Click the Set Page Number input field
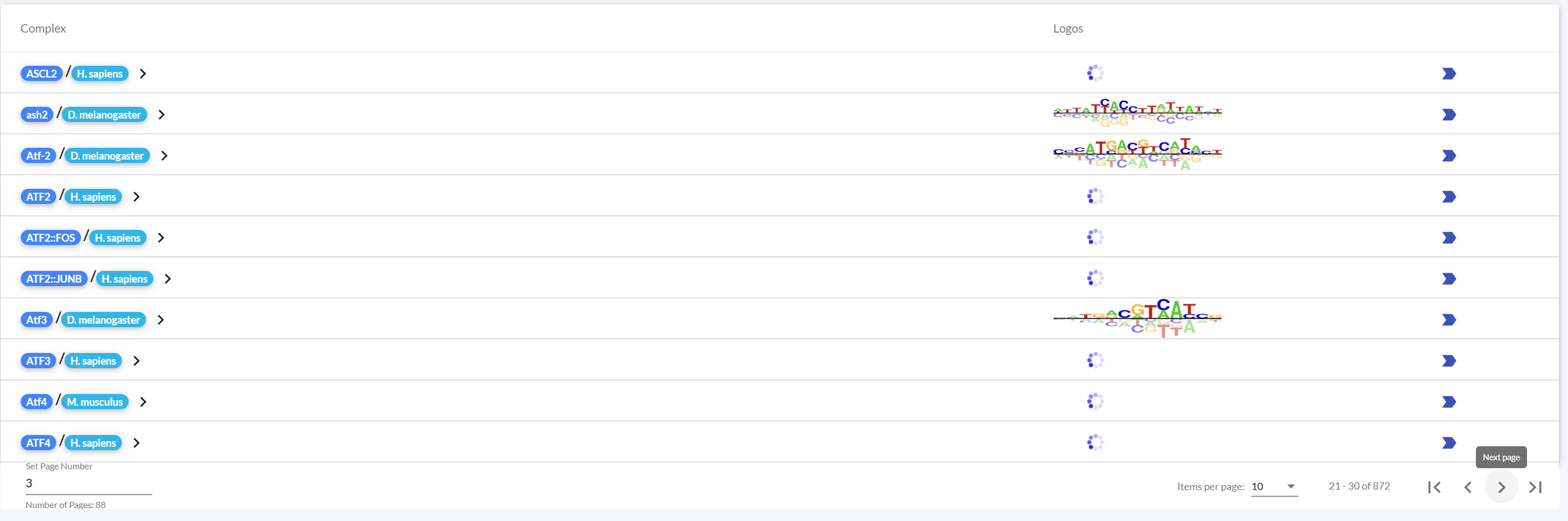Image resolution: width=1568 pixels, height=521 pixels. click(x=88, y=483)
